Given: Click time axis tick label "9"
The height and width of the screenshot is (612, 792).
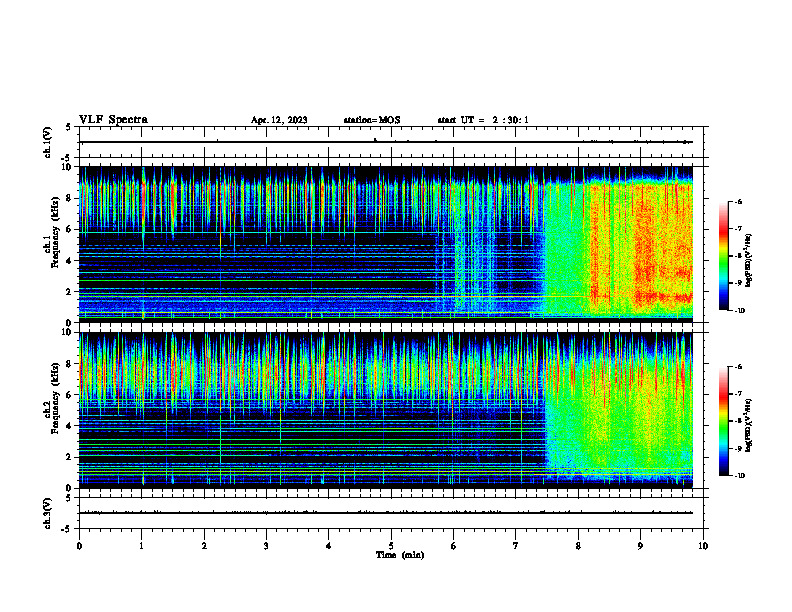Looking at the screenshot, I should tap(640, 546).
